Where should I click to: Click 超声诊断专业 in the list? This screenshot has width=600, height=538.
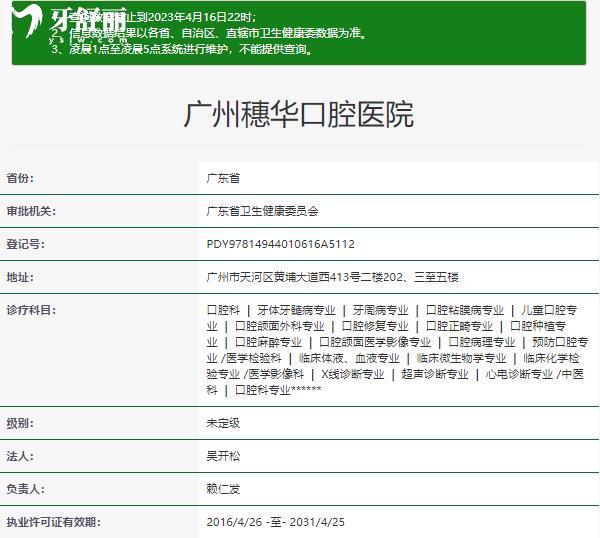pyautogui.click(x=435, y=374)
